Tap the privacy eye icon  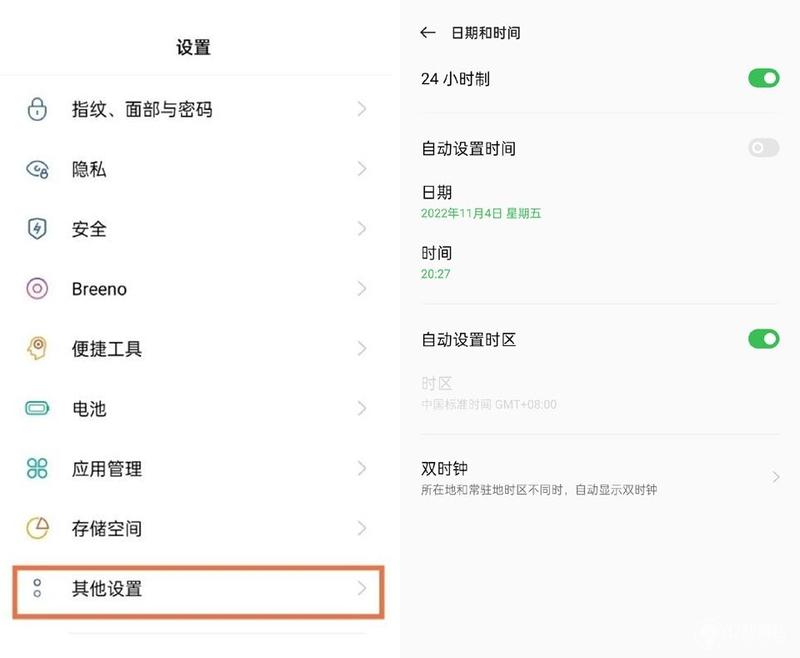point(37,169)
